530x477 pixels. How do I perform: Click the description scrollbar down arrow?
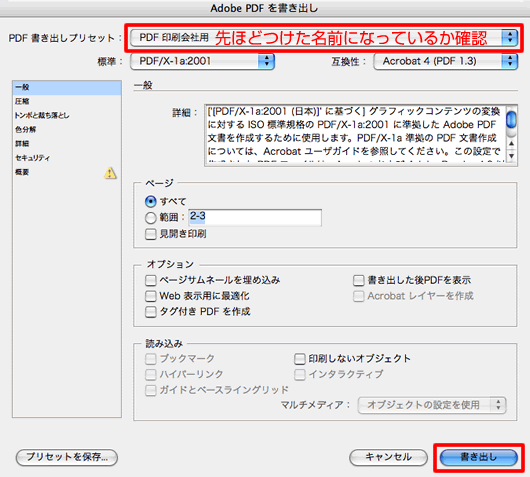pos(511,156)
